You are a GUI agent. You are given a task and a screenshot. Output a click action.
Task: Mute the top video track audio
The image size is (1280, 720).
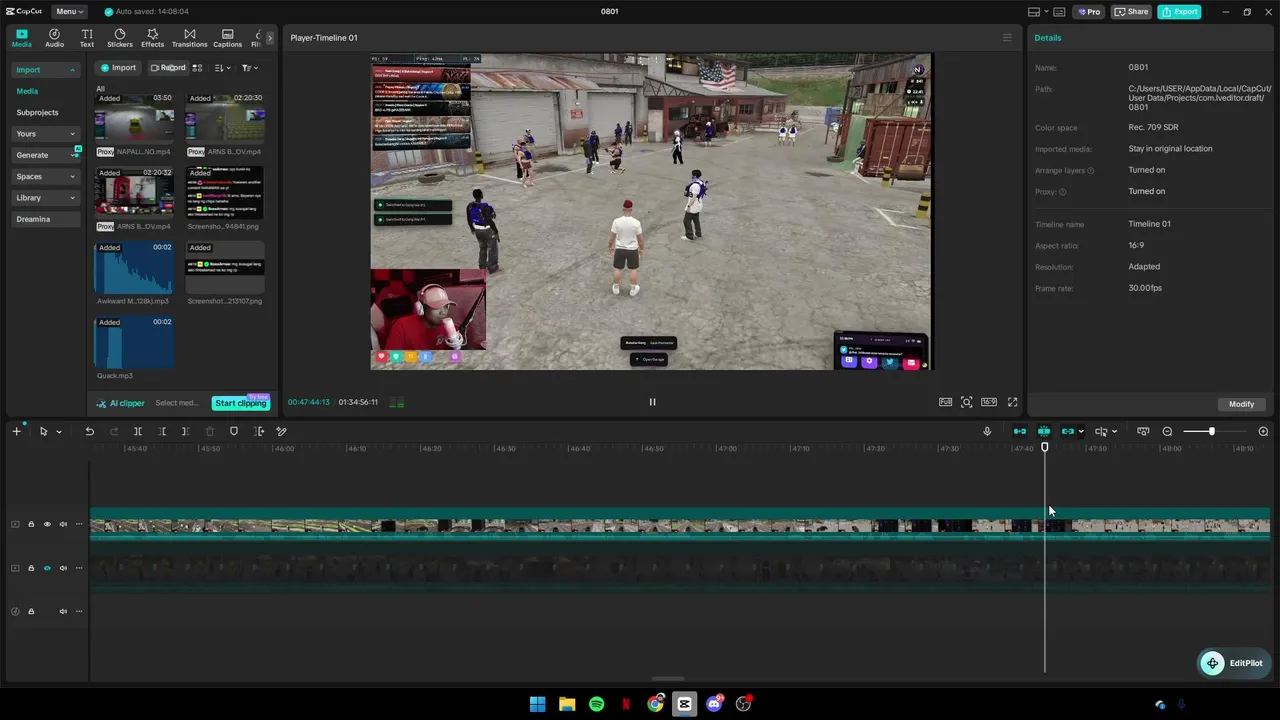pyautogui.click(x=63, y=524)
